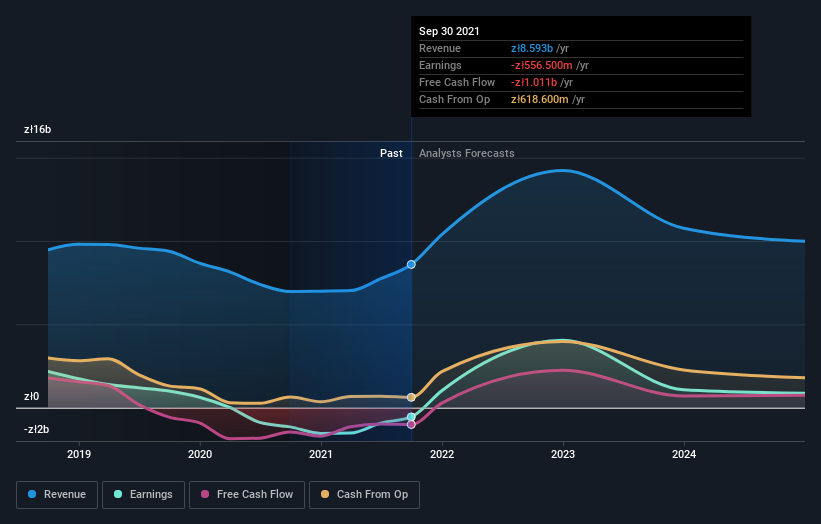
Task: Toggle the Revenue legend button
Action: pos(57,495)
